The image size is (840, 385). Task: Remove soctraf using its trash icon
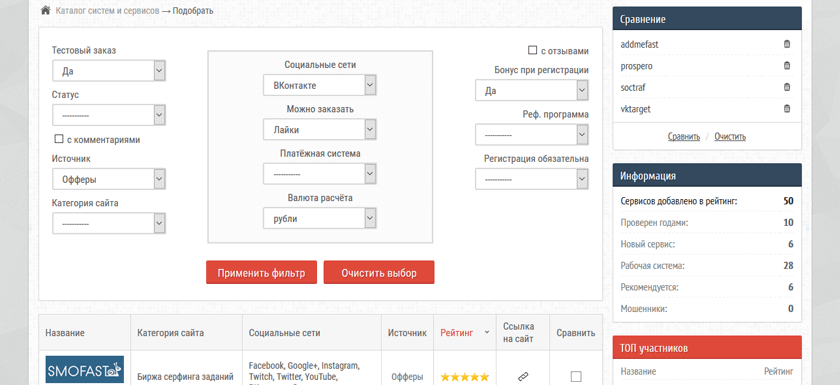click(x=786, y=87)
